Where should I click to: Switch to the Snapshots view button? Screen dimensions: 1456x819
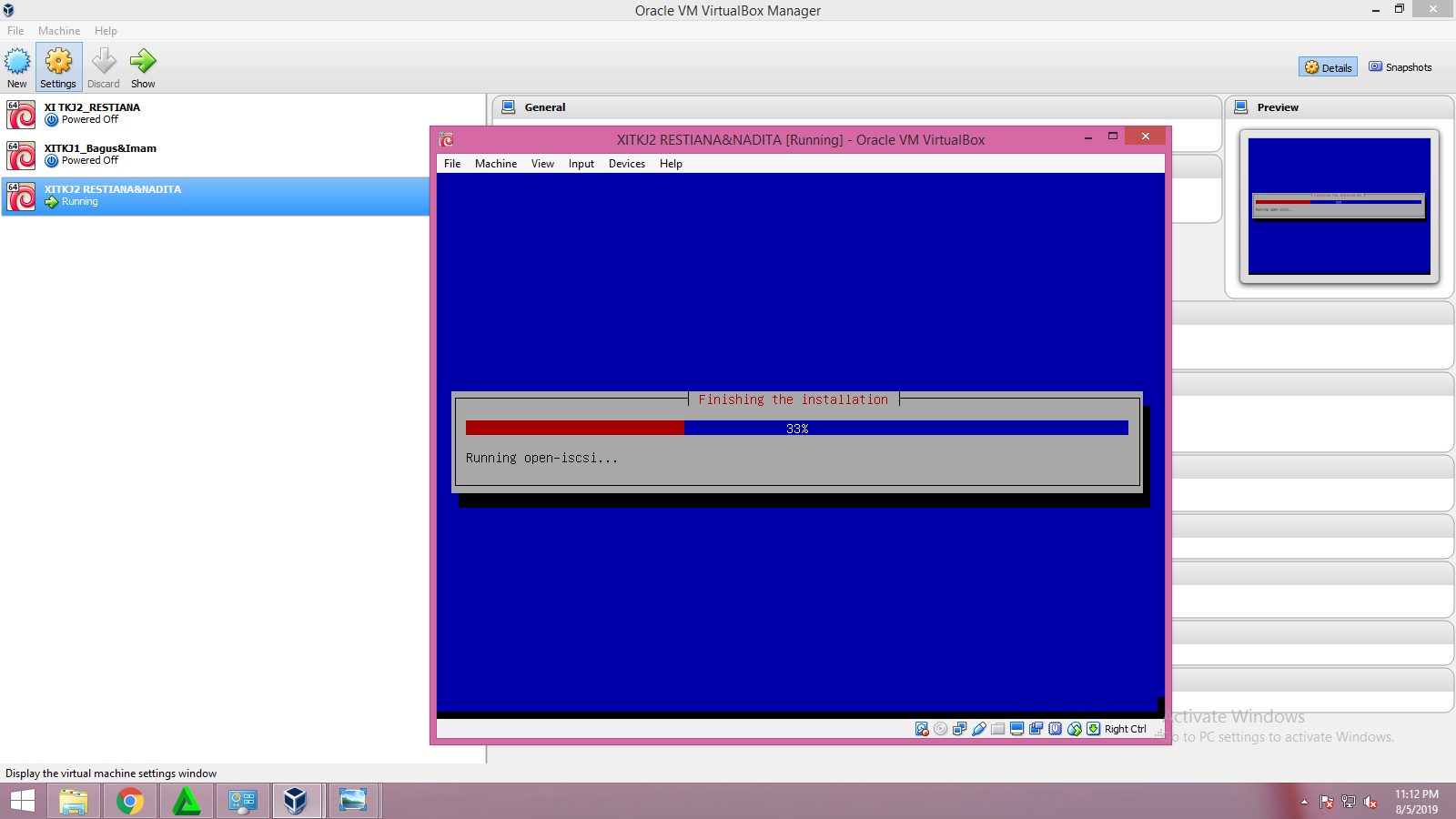pos(1400,67)
